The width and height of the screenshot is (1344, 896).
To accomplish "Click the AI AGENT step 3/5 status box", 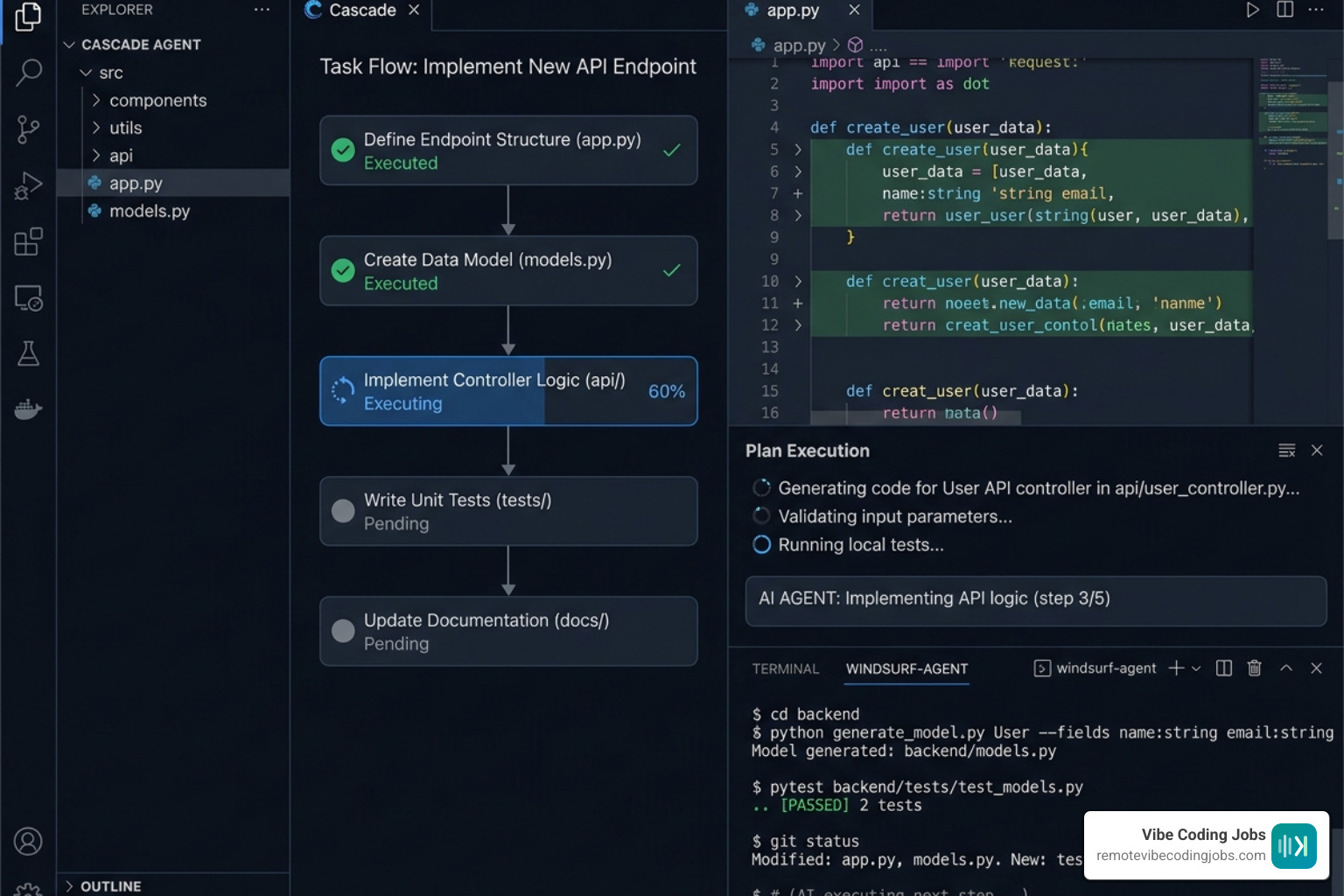I will tap(1036, 600).
